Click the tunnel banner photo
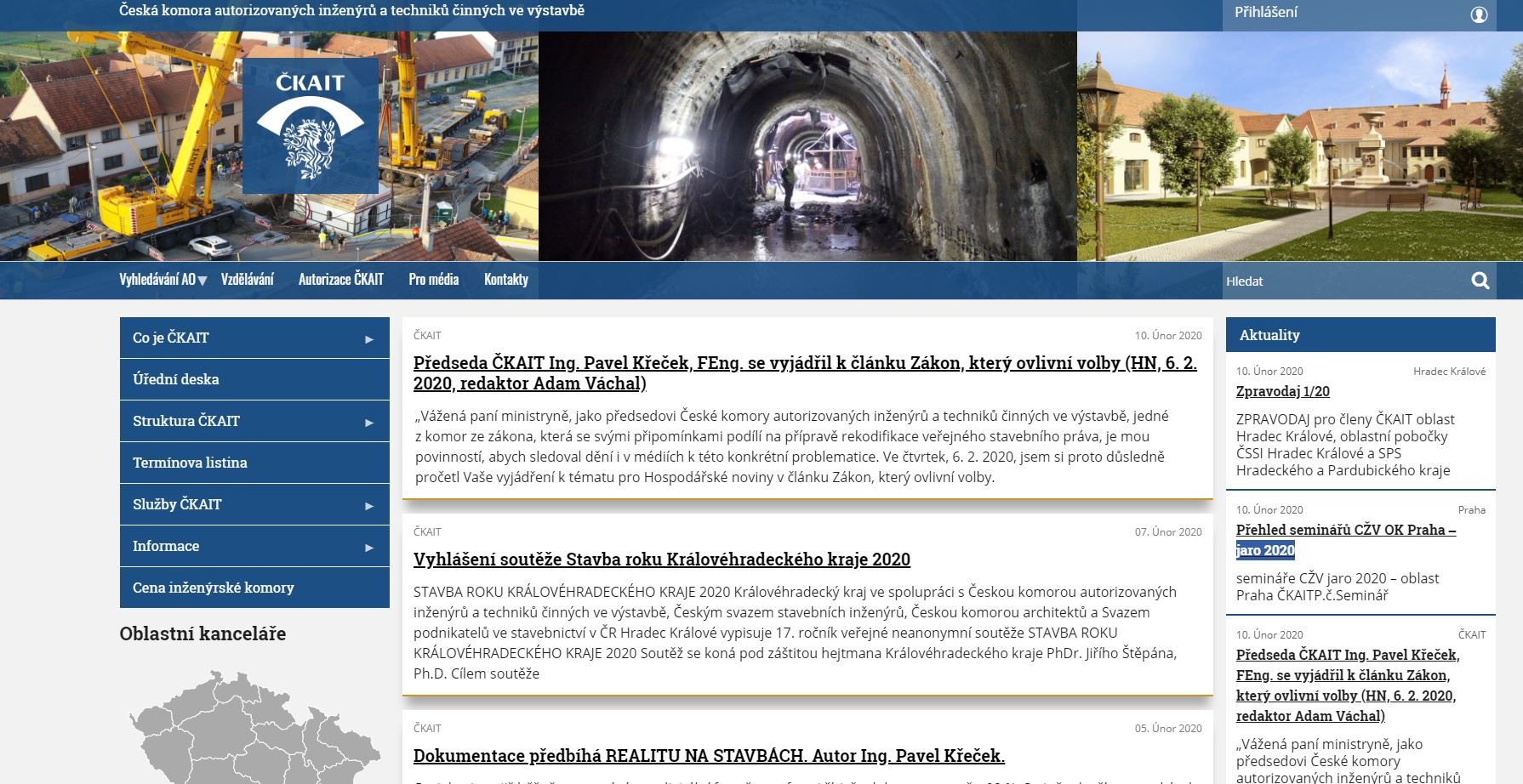The width and height of the screenshot is (1523, 784). tap(807, 146)
